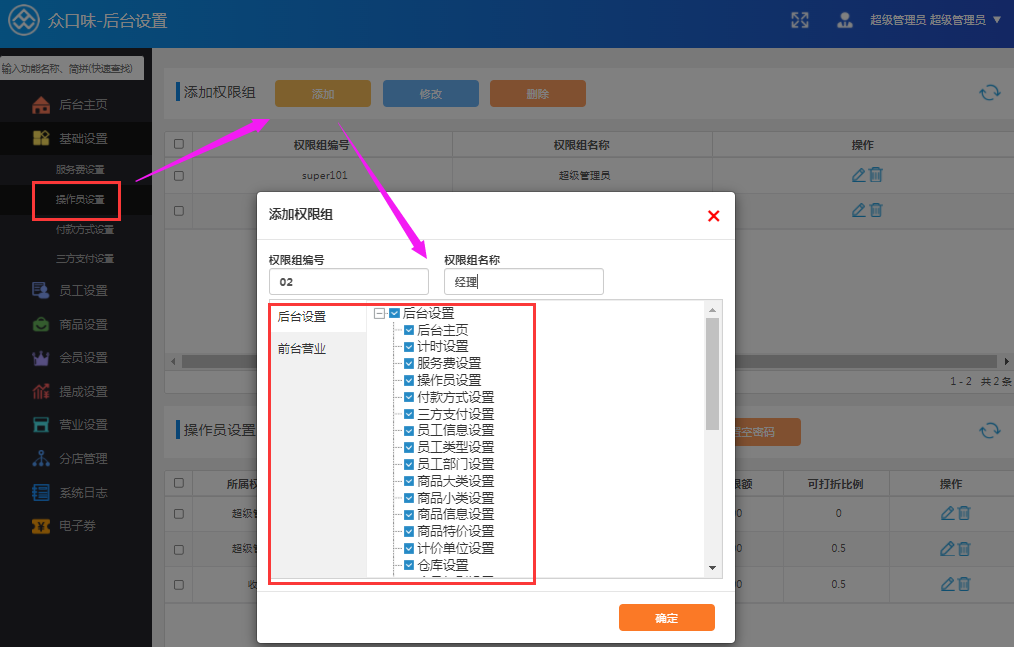The height and width of the screenshot is (647, 1014).
Task: Select the checkbox for the super101 row
Action: [179, 175]
